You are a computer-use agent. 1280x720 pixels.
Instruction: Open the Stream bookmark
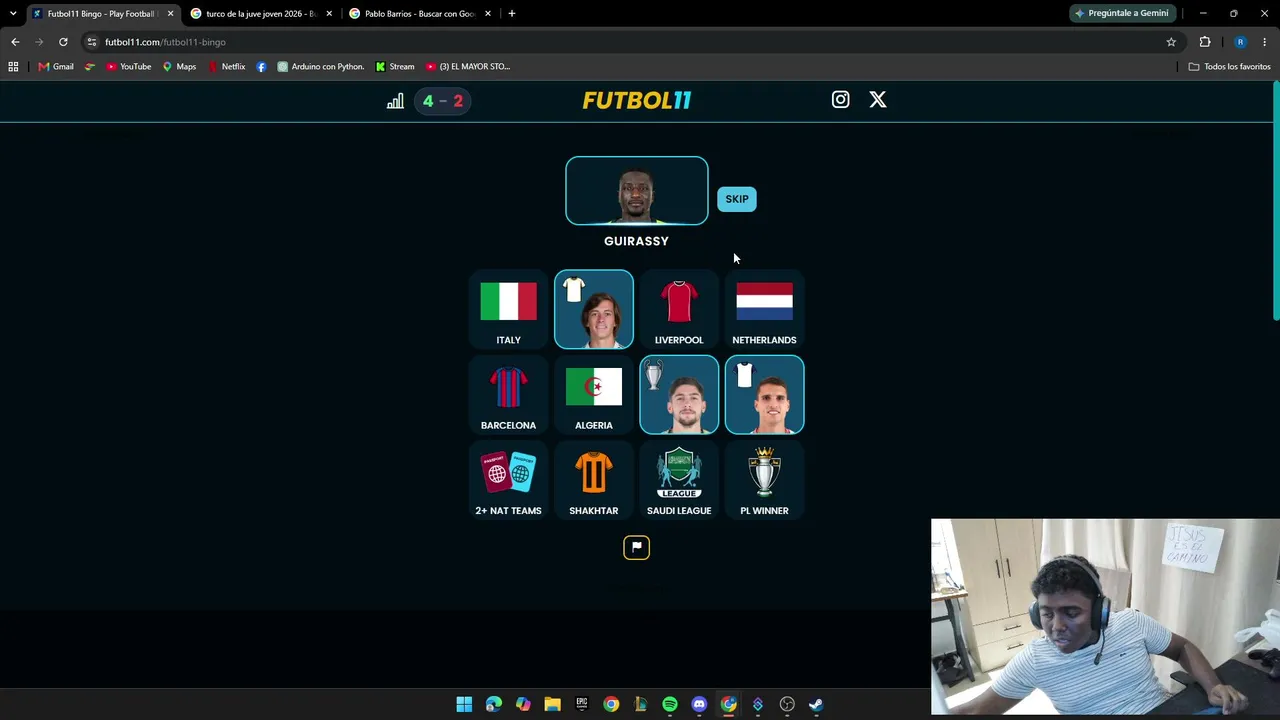pyautogui.click(x=395, y=67)
